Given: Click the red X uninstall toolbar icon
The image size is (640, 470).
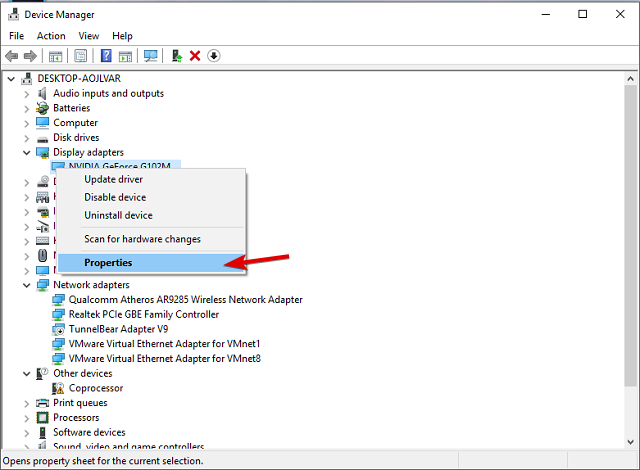Looking at the screenshot, I should click(x=195, y=56).
